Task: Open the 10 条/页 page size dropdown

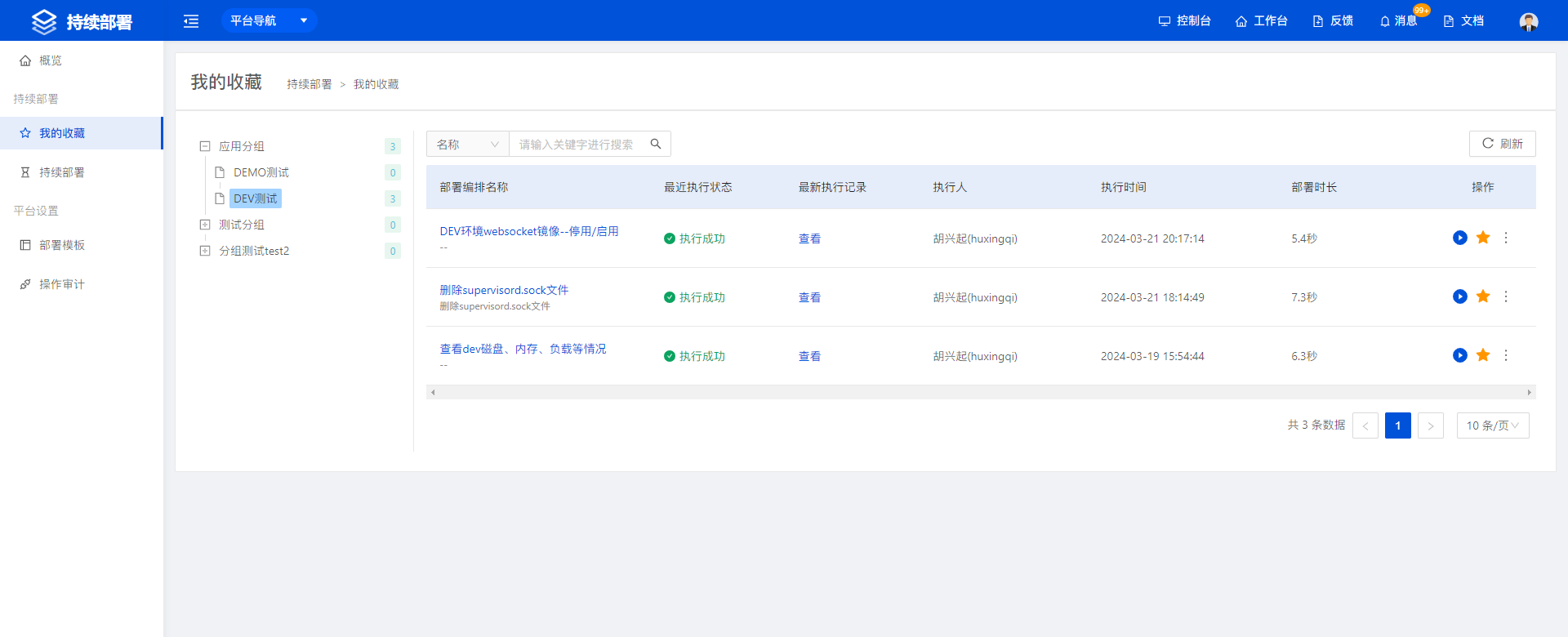Action: tap(1493, 425)
